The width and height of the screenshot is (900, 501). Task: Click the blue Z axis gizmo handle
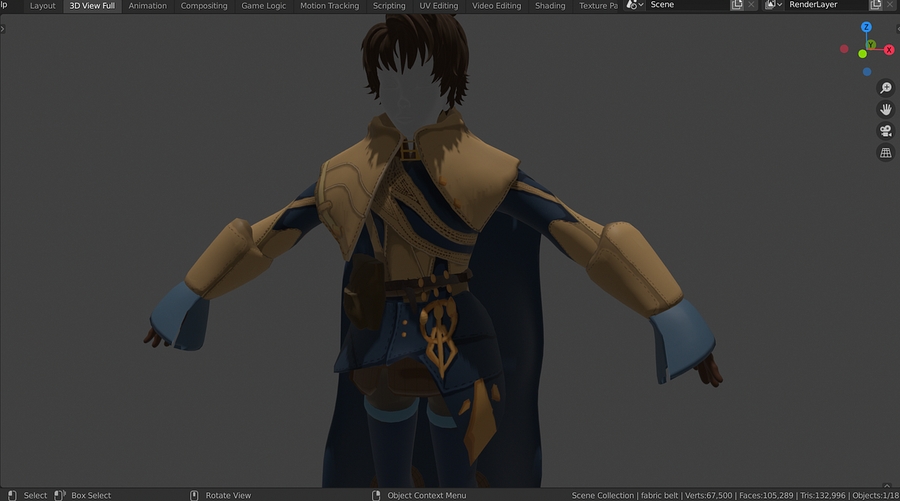(x=866, y=27)
